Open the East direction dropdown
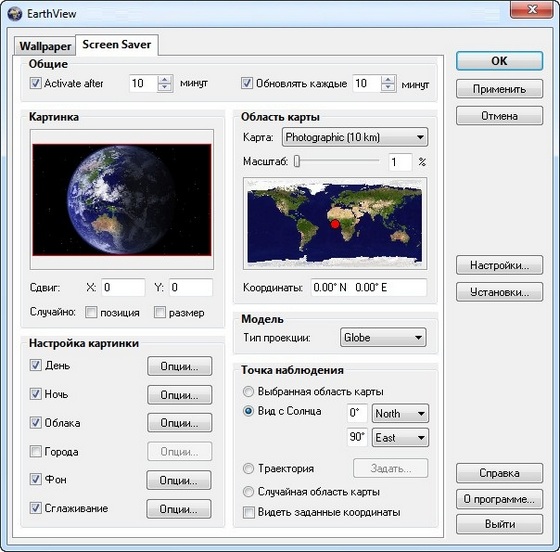The height and width of the screenshot is (552, 560). coord(400,438)
